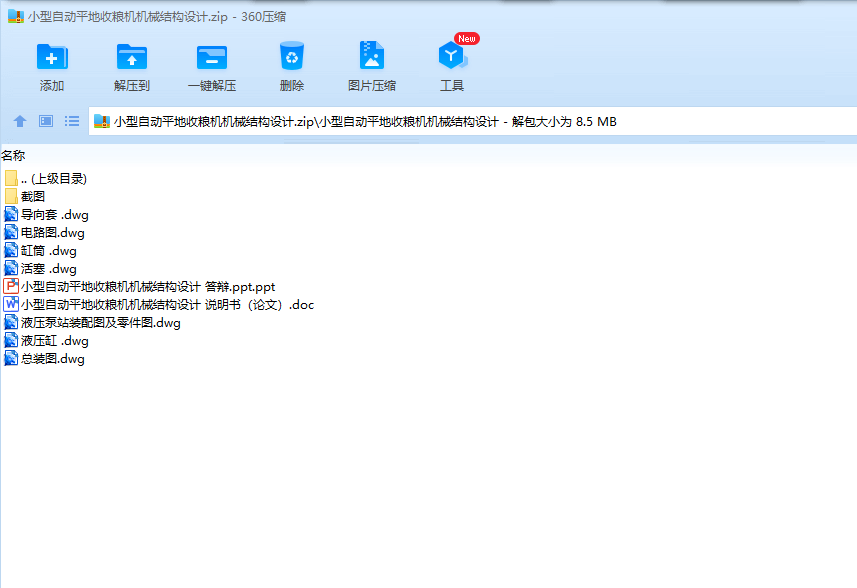
Task: Select the file 总装图.dwg
Action: (45, 359)
